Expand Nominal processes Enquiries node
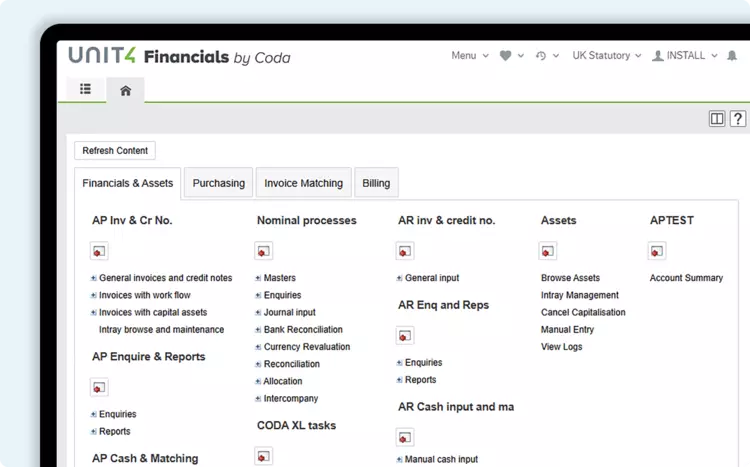Image resolution: width=750 pixels, height=467 pixels. pyautogui.click(x=258, y=295)
